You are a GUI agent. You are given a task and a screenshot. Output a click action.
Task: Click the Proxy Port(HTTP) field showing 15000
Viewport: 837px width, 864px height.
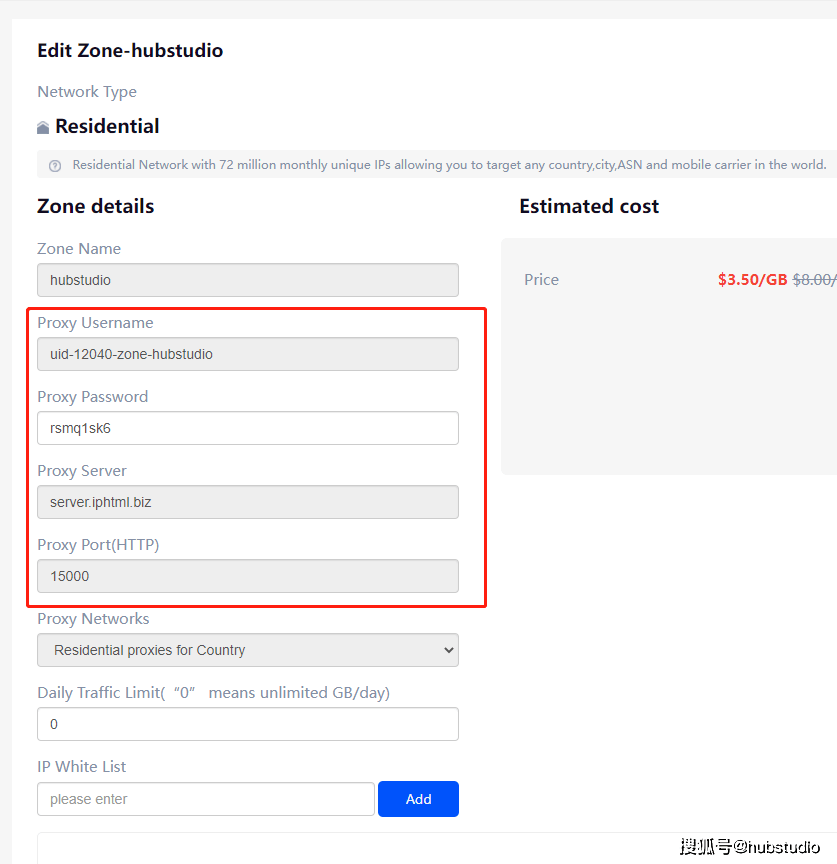tap(247, 576)
